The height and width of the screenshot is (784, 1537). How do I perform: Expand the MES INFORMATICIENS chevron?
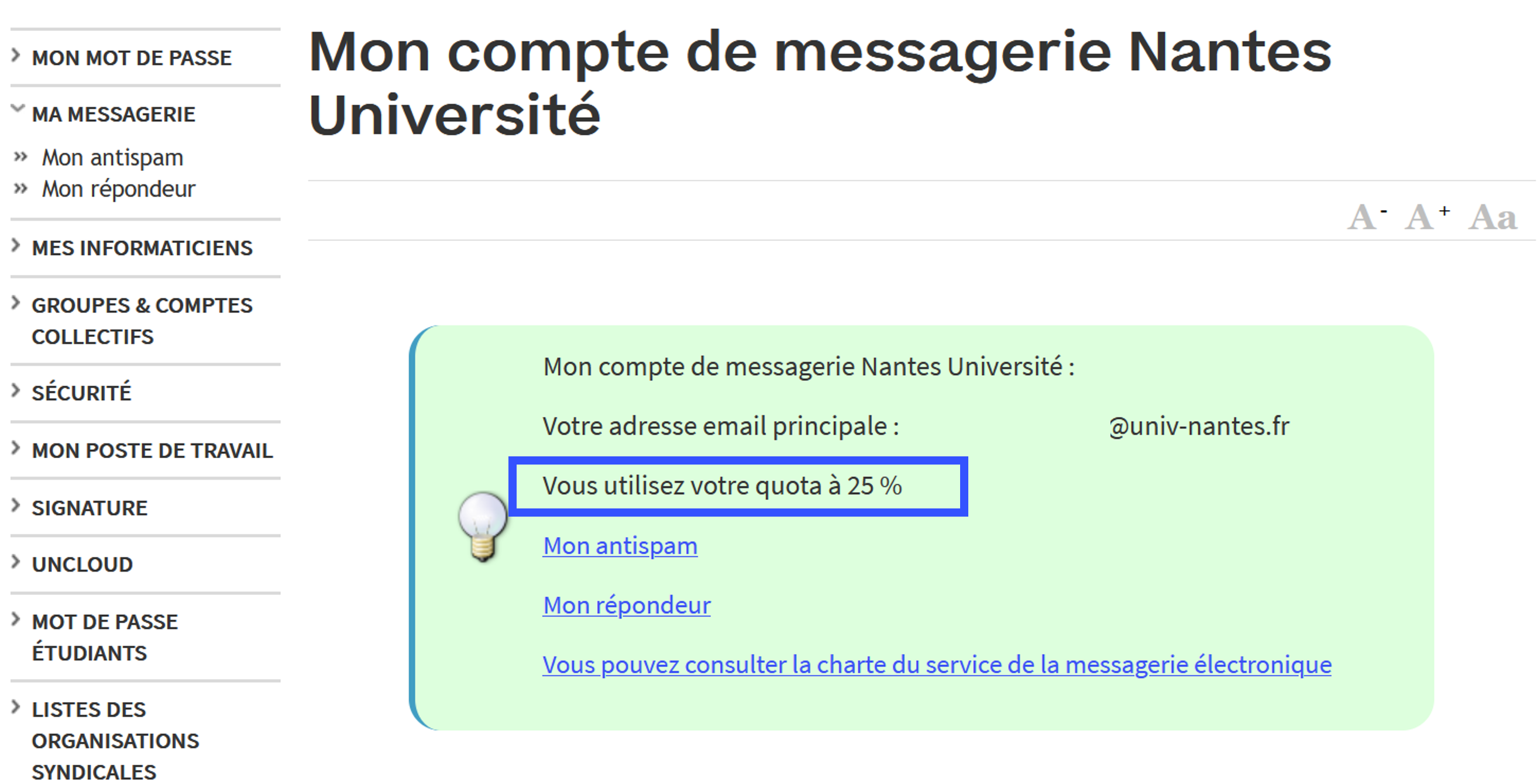point(16,246)
